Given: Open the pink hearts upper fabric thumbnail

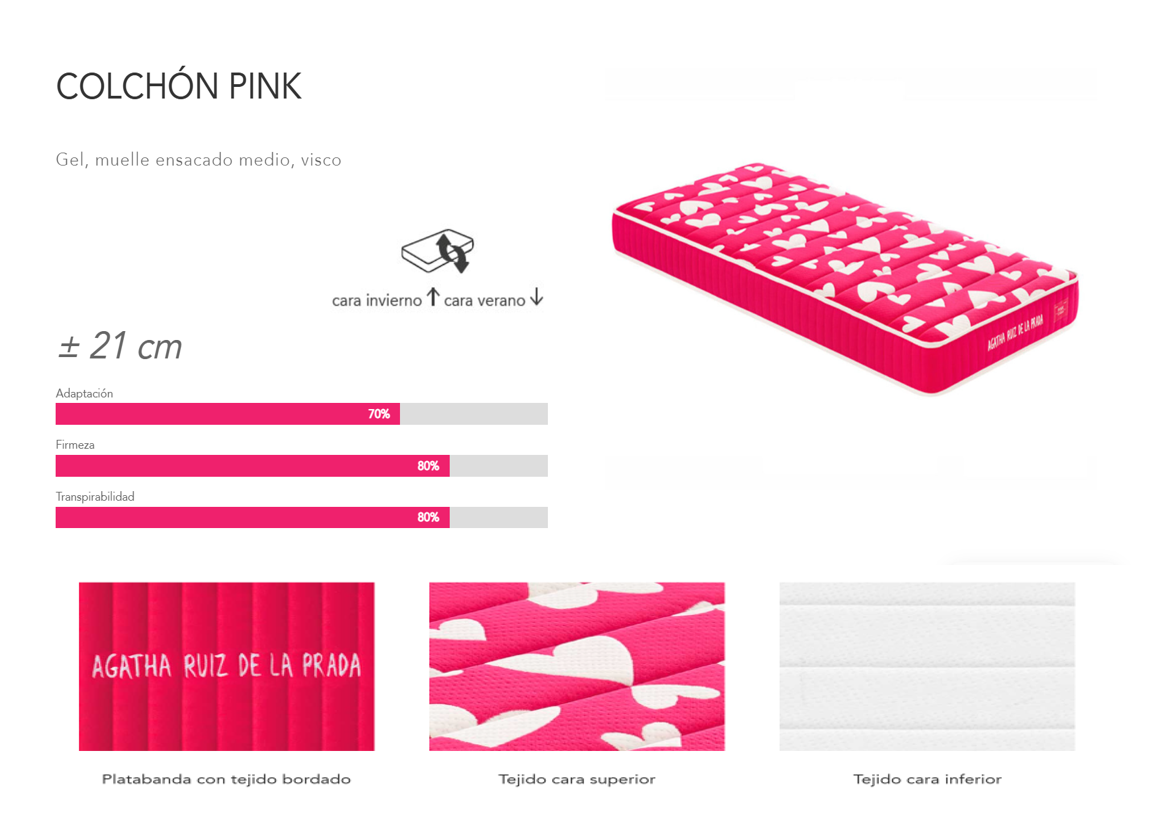Looking at the screenshot, I should [577, 666].
